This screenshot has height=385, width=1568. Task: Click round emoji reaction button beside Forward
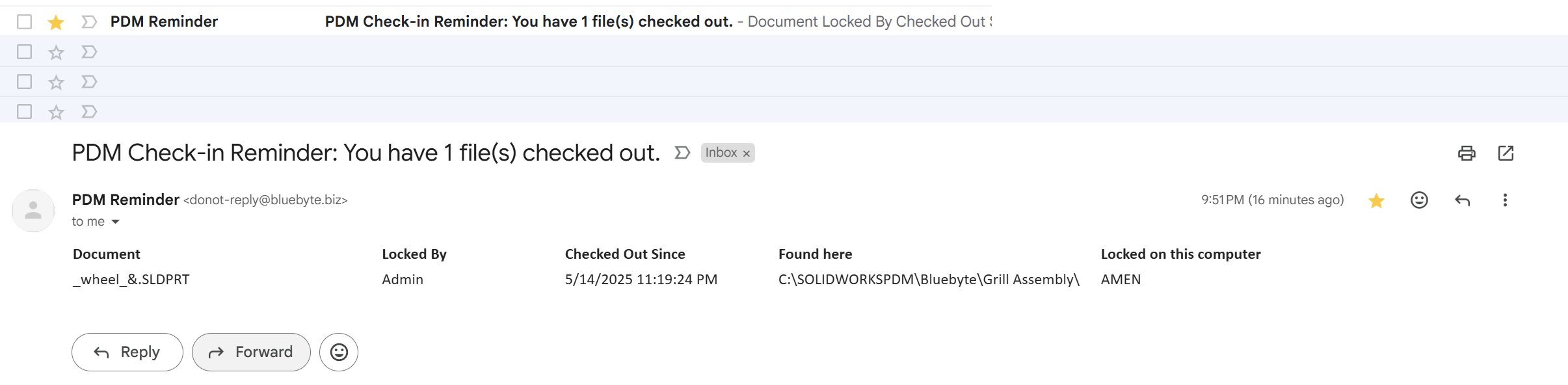[339, 352]
